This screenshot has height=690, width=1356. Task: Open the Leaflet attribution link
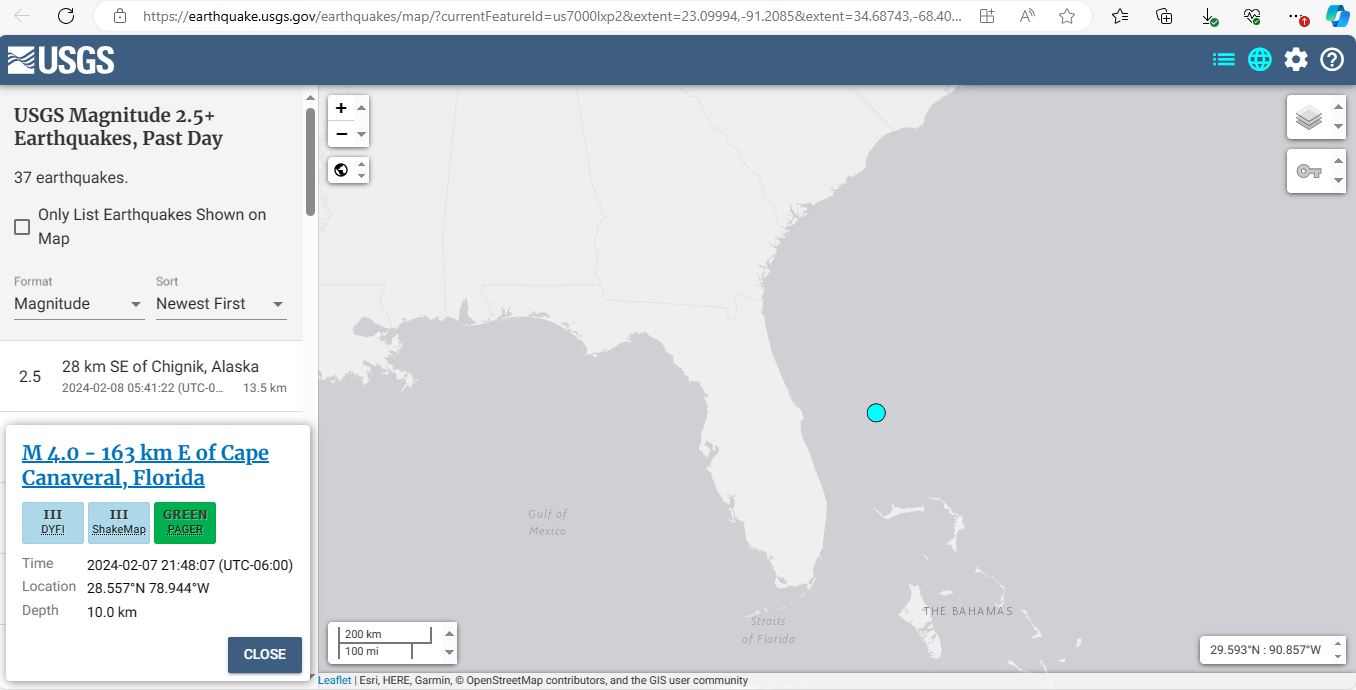tap(334, 681)
